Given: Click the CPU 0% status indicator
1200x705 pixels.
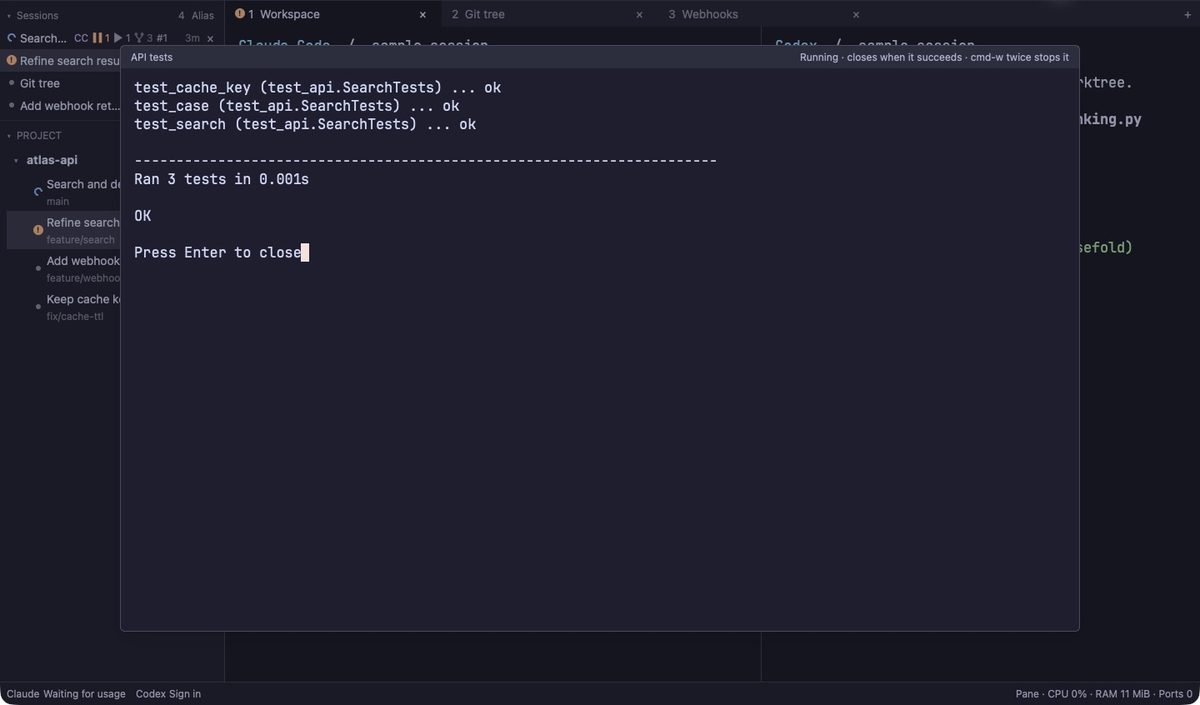Looking at the screenshot, I should [1067, 694].
